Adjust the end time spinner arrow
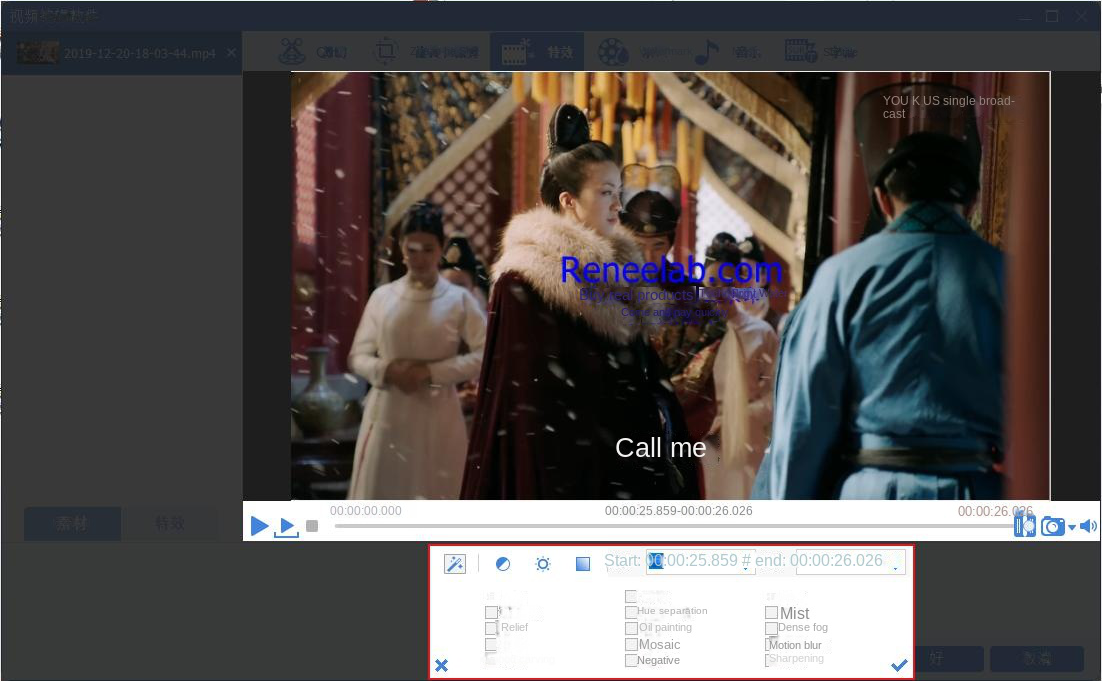1102x681 pixels. tap(895, 566)
